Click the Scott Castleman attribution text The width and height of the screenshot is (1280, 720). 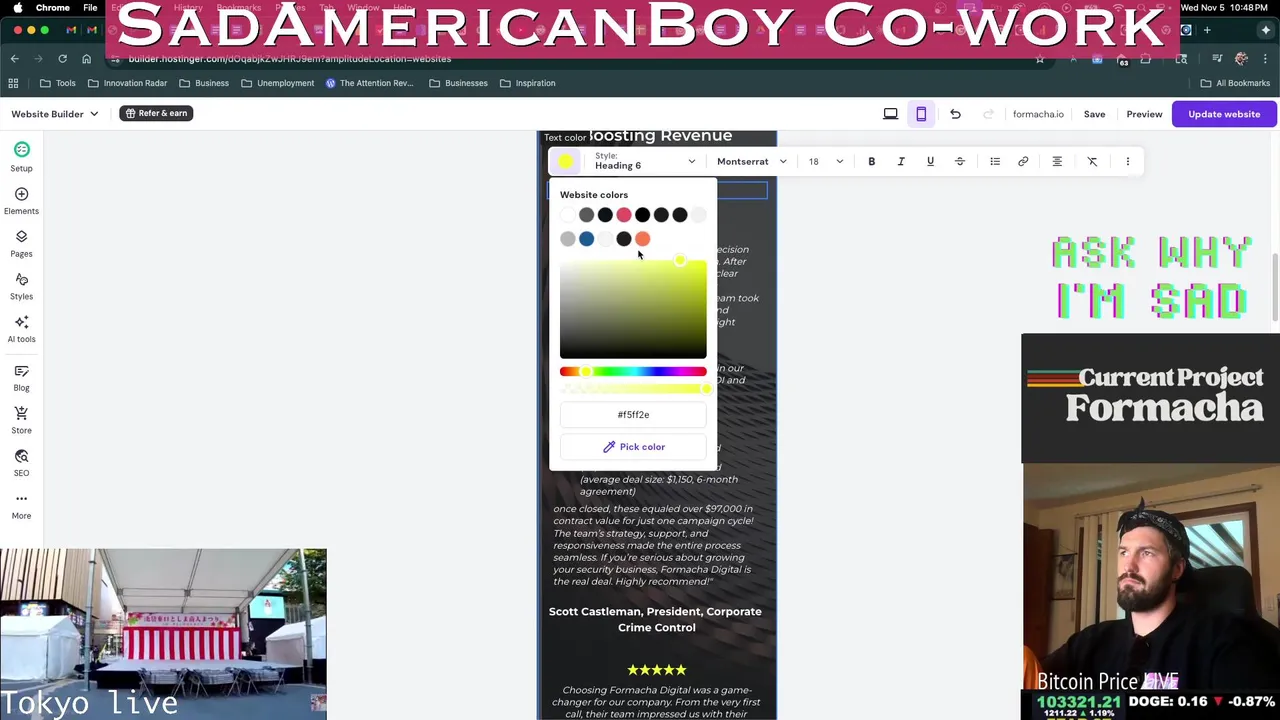655,619
